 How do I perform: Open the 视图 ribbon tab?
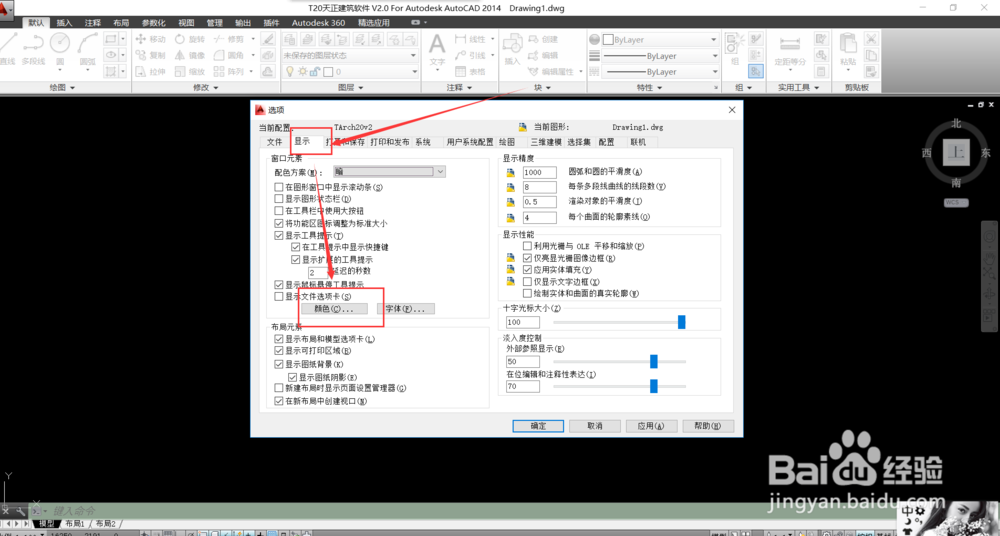pyautogui.click(x=186, y=22)
